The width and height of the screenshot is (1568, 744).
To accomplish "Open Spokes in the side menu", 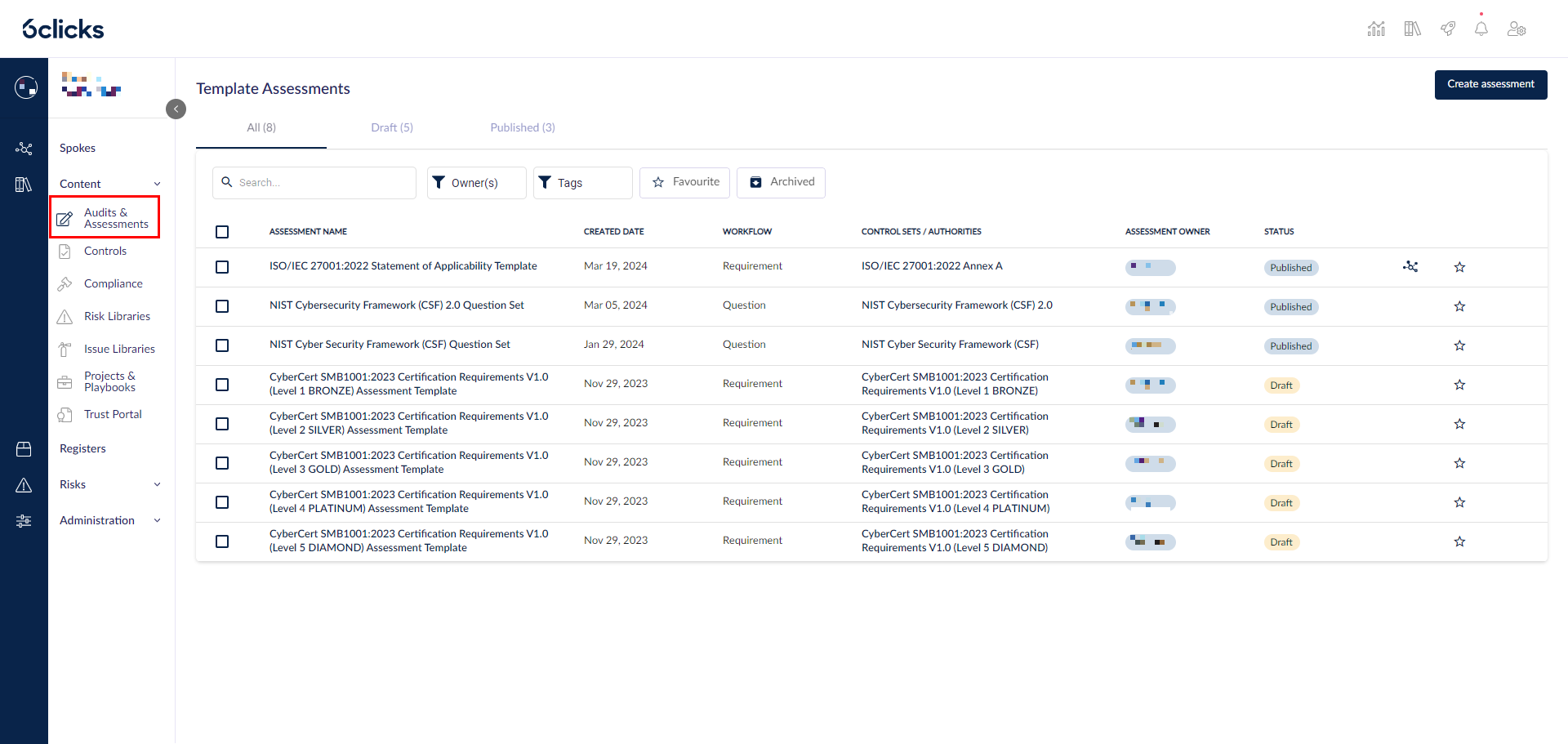I will coord(78,148).
